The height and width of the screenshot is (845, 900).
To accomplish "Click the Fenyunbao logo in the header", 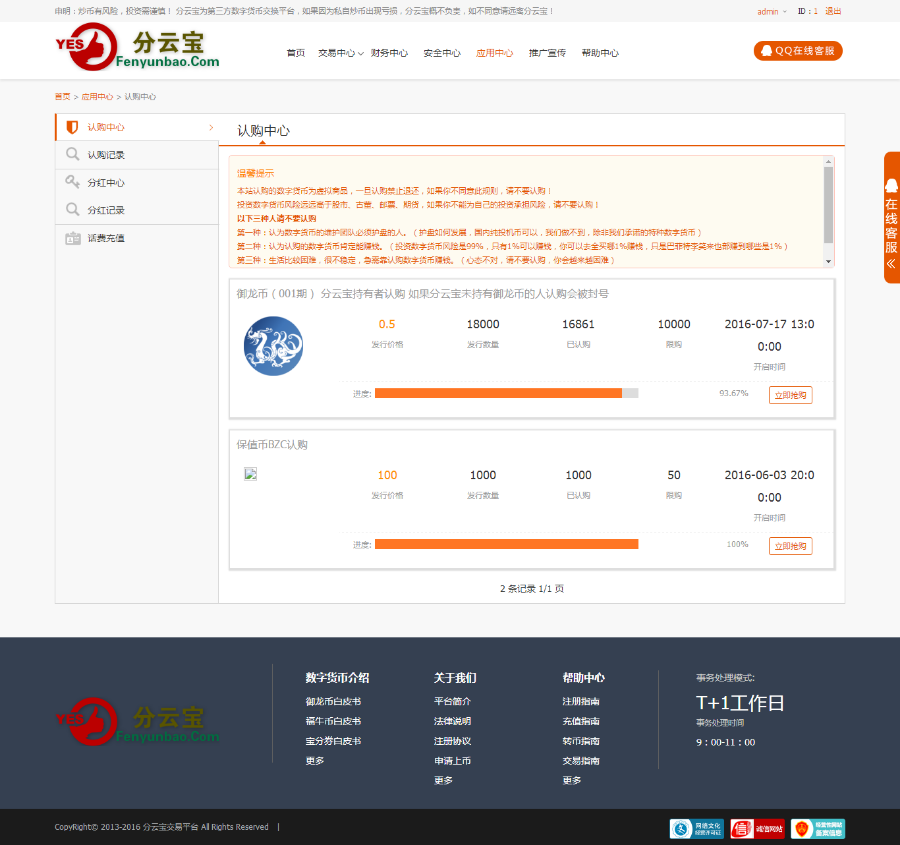I will click(x=137, y=47).
